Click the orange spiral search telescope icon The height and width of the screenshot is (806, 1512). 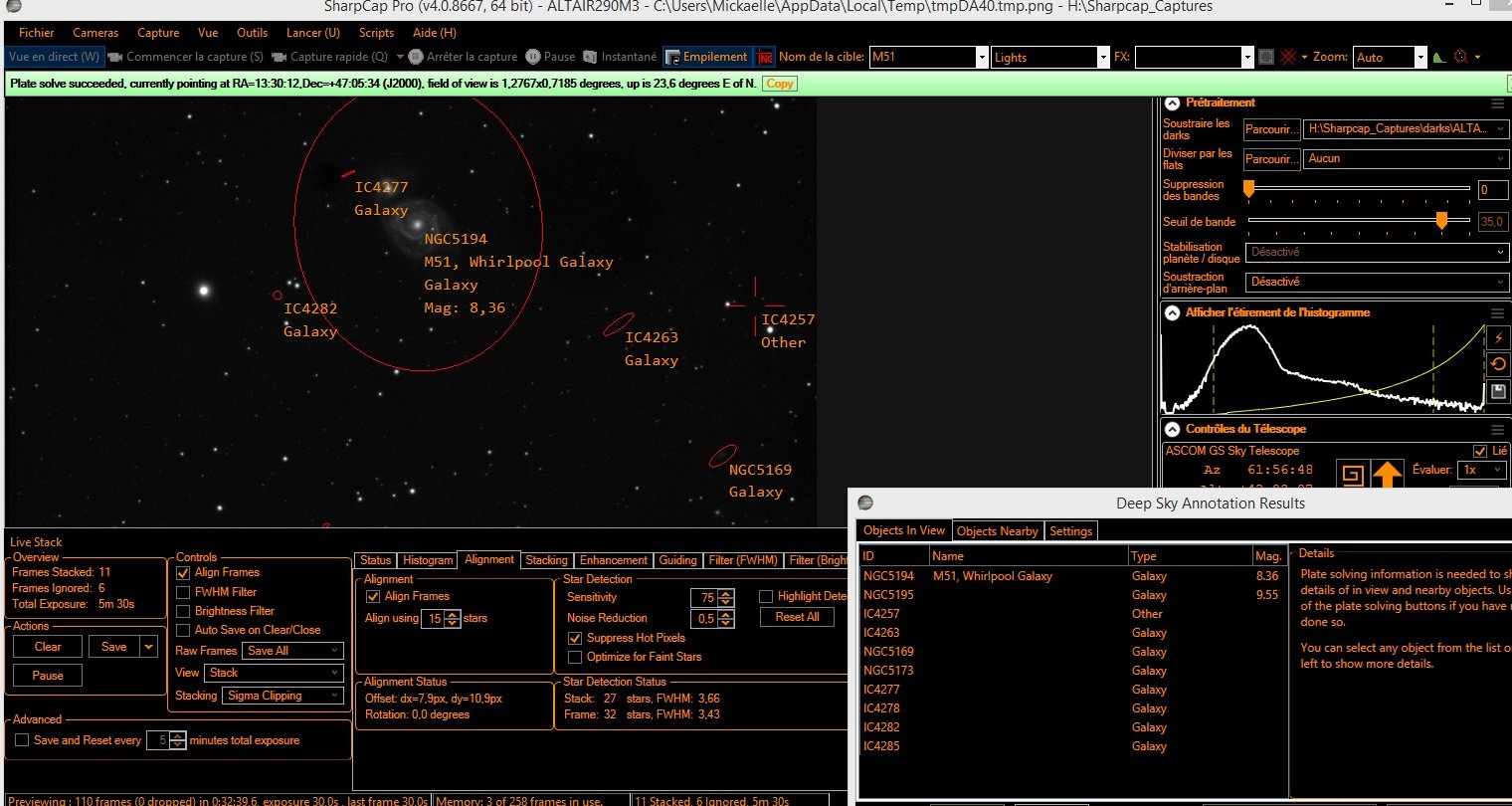[1352, 474]
